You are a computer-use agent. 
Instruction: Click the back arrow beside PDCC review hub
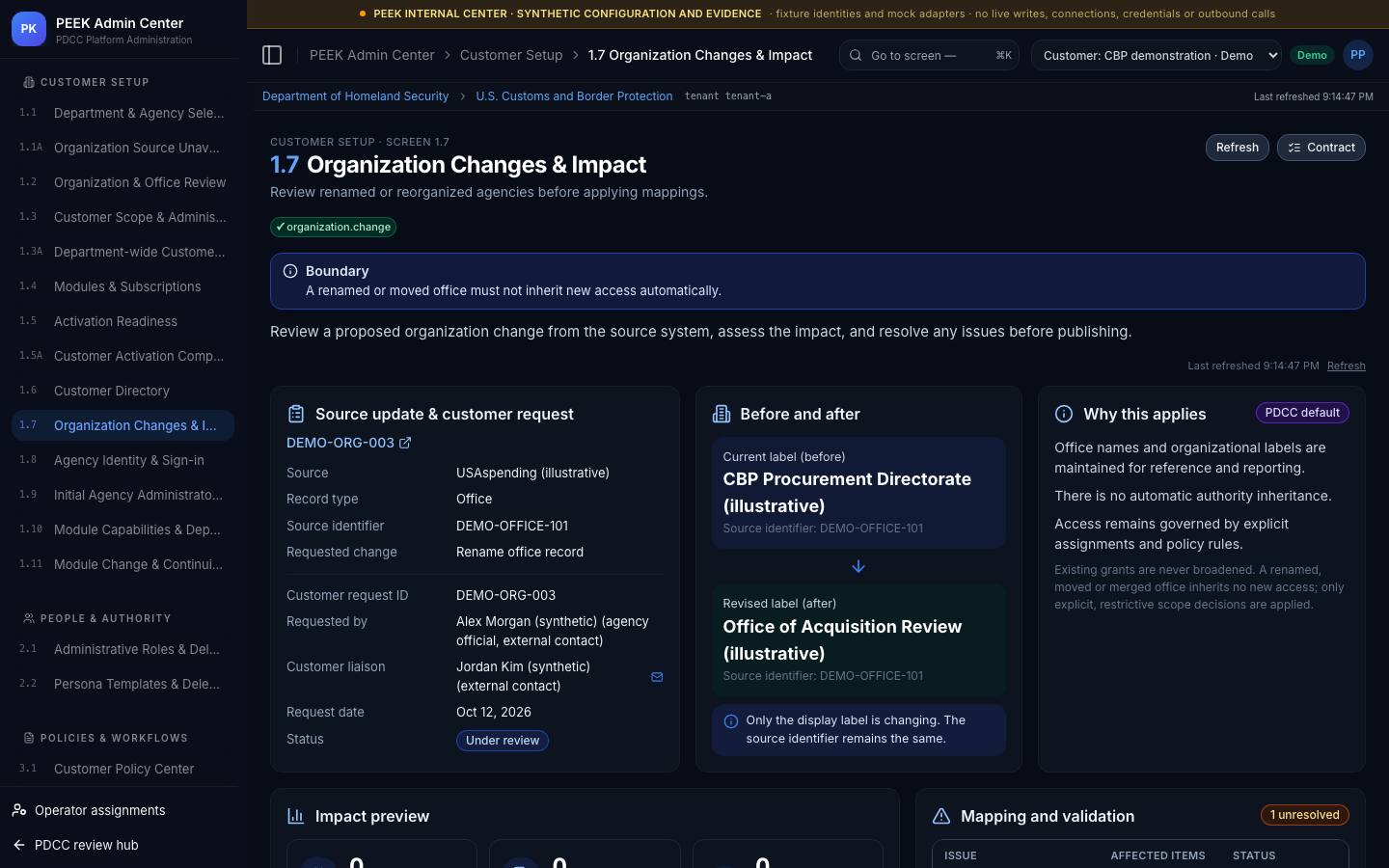(19, 845)
